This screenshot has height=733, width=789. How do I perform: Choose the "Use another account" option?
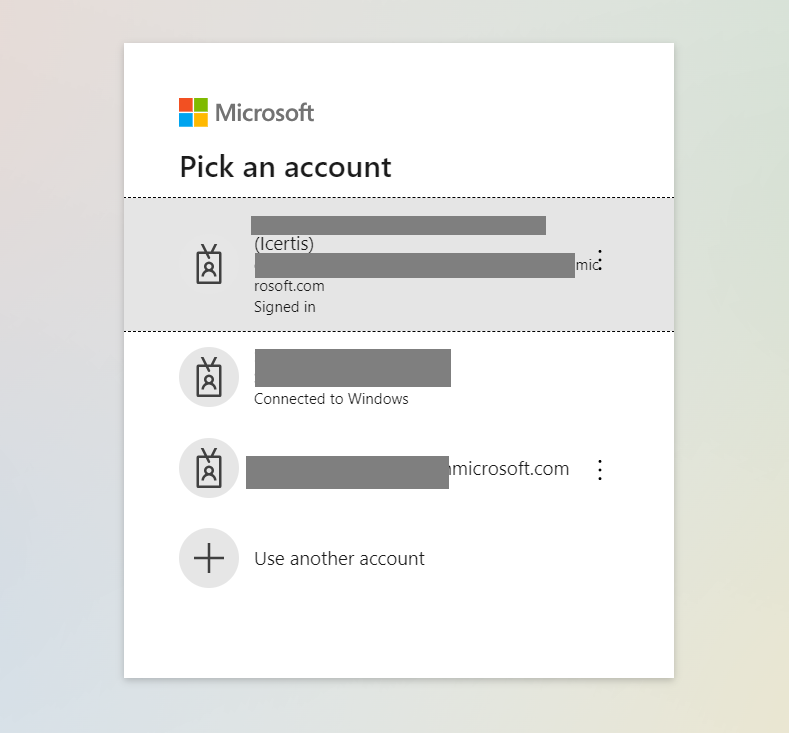(x=339, y=559)
